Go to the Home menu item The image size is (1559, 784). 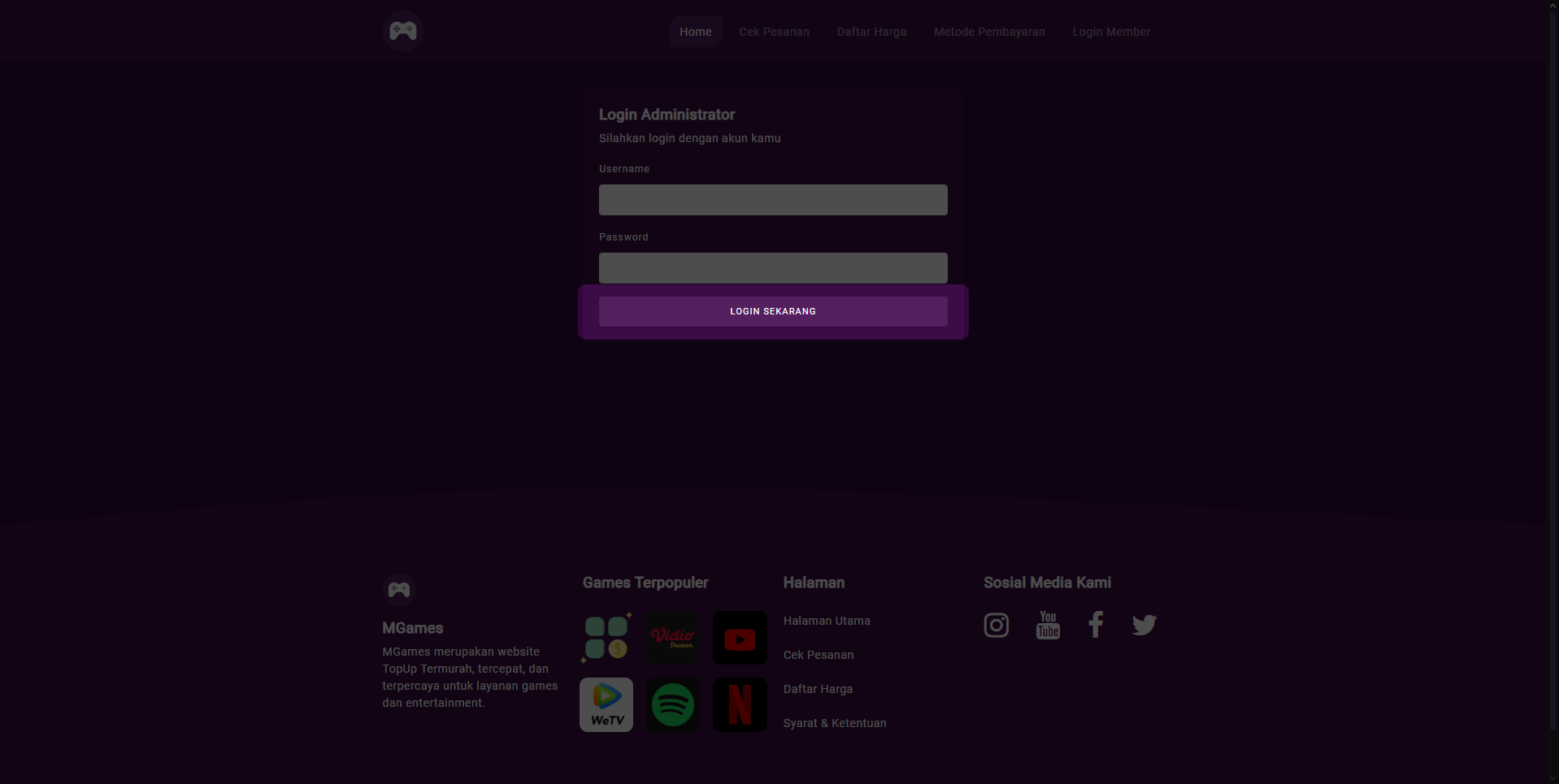[x=696, y=32]
